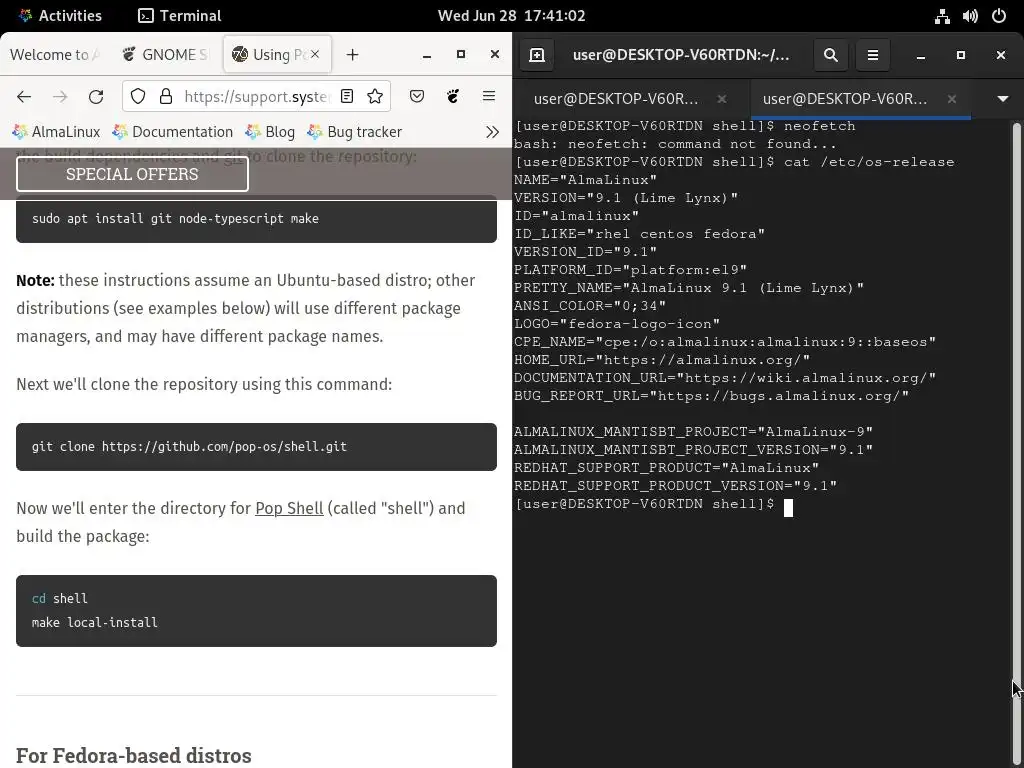Focus the Firefox URL address field
1024x768 pixels.
pyautogui.click(x=256, y=97)
